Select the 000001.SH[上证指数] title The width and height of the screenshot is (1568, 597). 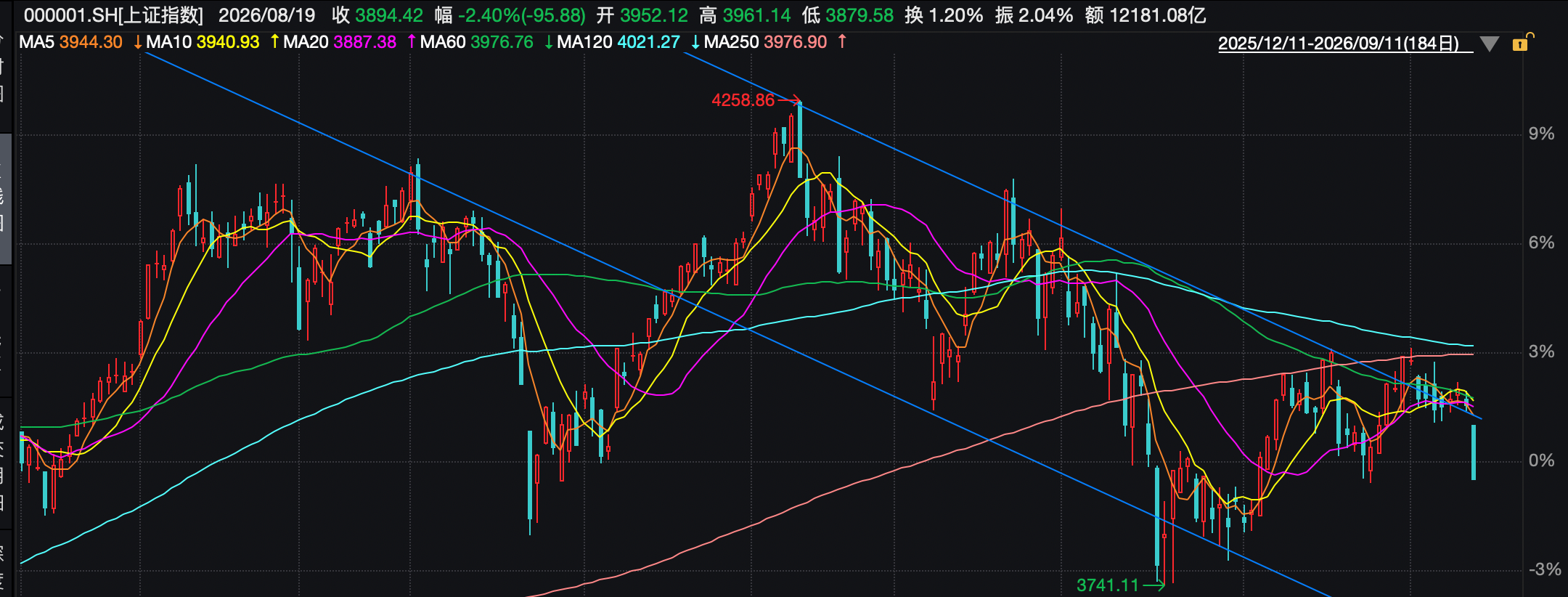pyautogui.click(x=114, y=15)
